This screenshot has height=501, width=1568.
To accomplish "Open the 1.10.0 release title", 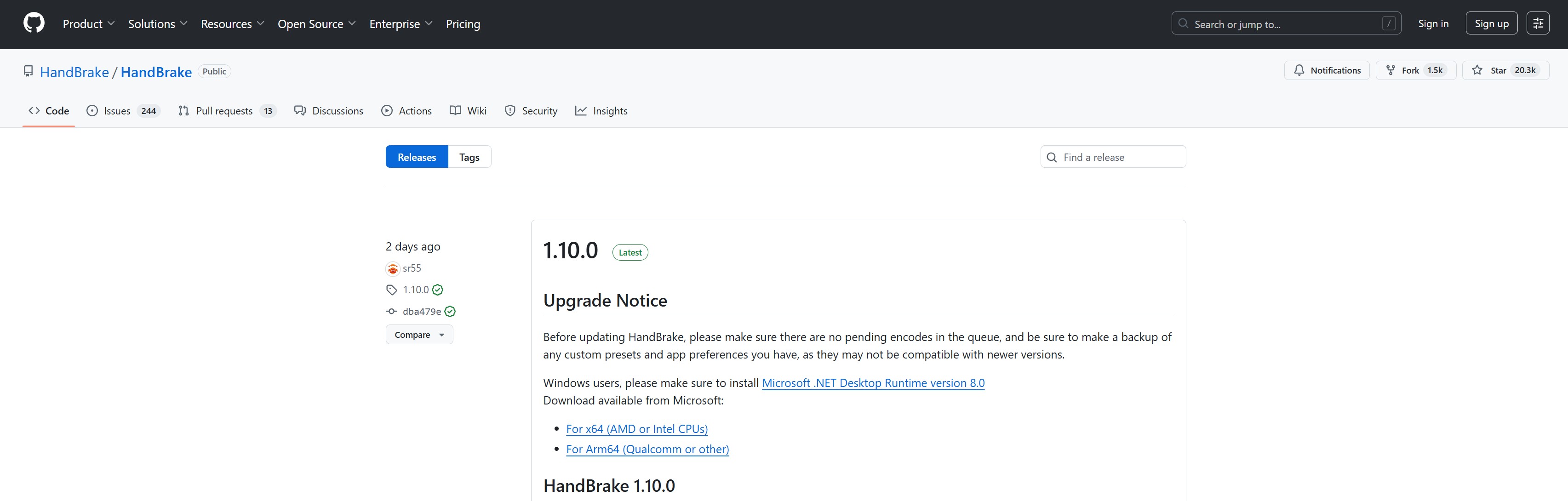I will (570, 250).
